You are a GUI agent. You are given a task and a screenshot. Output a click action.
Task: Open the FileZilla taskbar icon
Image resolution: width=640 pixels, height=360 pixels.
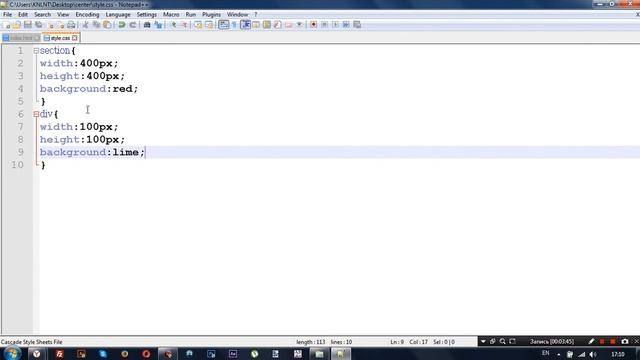pyautogui.click(x=59, y=354)
